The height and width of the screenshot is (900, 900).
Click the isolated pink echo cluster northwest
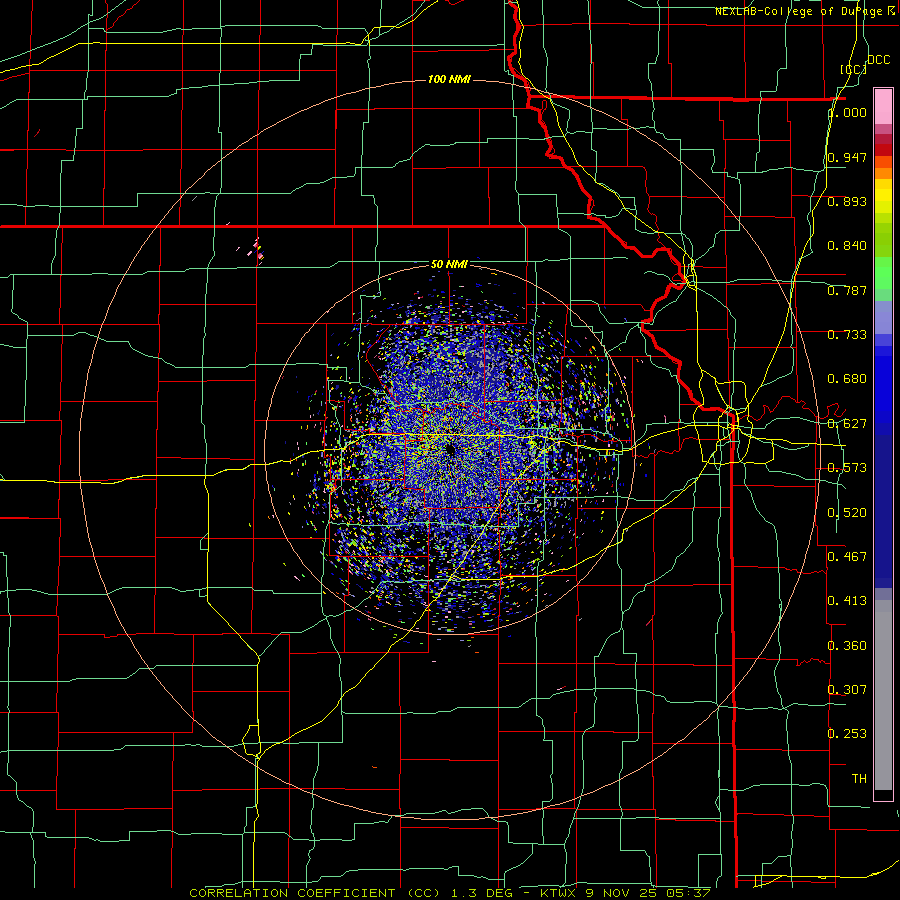tap(257, 251)
